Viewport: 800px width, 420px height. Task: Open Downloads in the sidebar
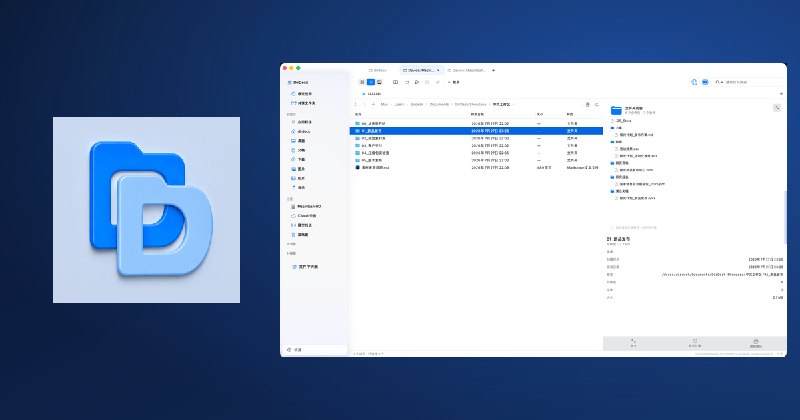coord(298,160)
